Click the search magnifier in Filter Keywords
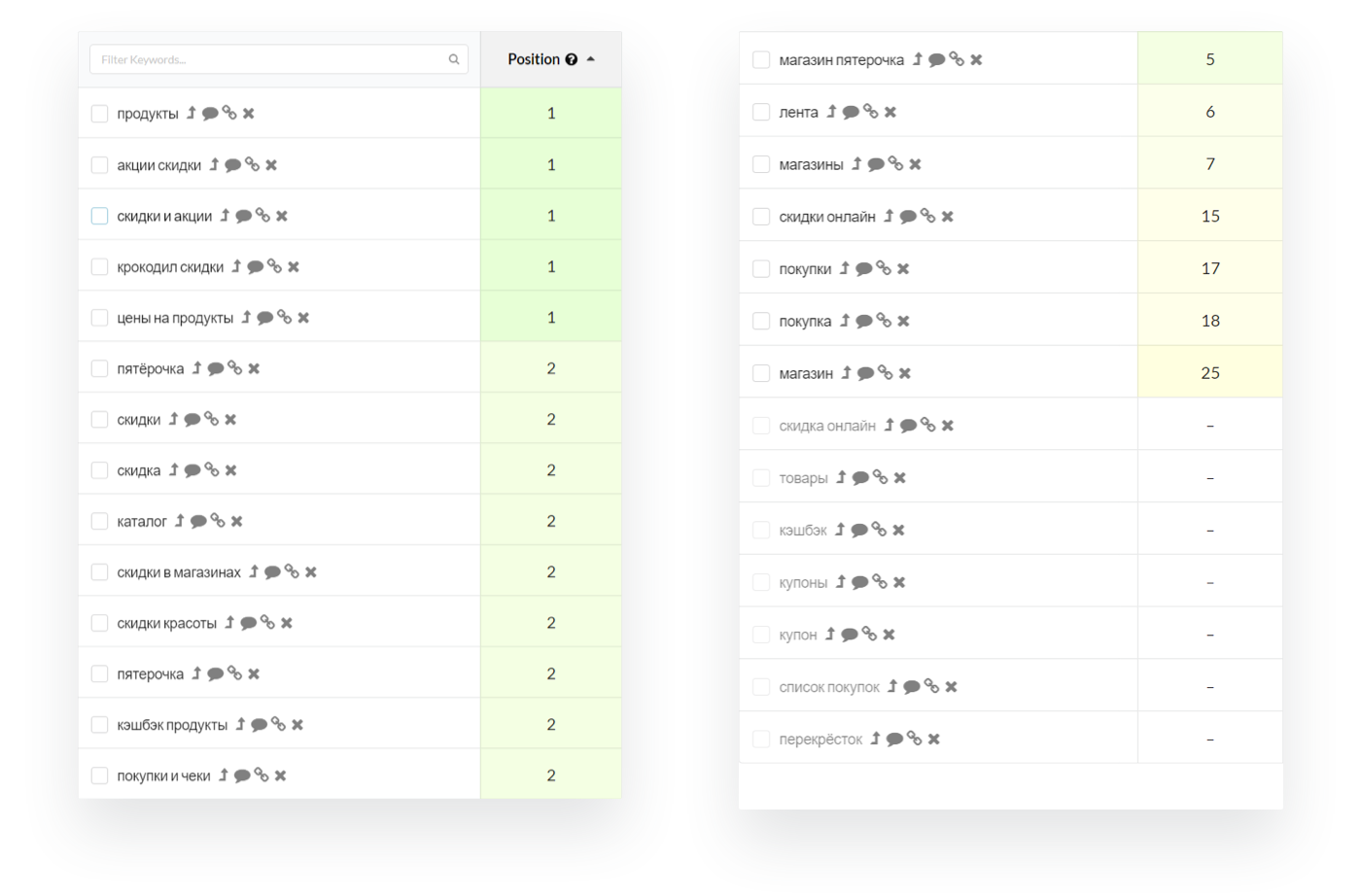The height and width of the screenshot is (896, 1361). pyautogui.click(x=453, y=59)
